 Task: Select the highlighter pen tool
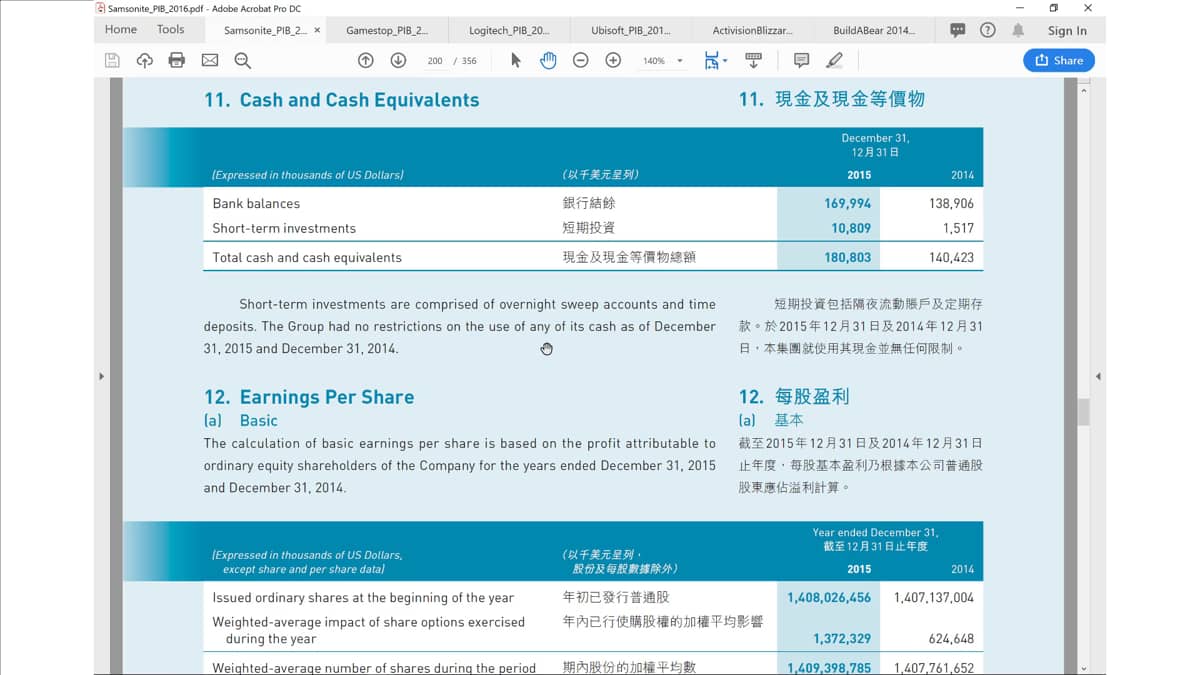tap(835, 60)
